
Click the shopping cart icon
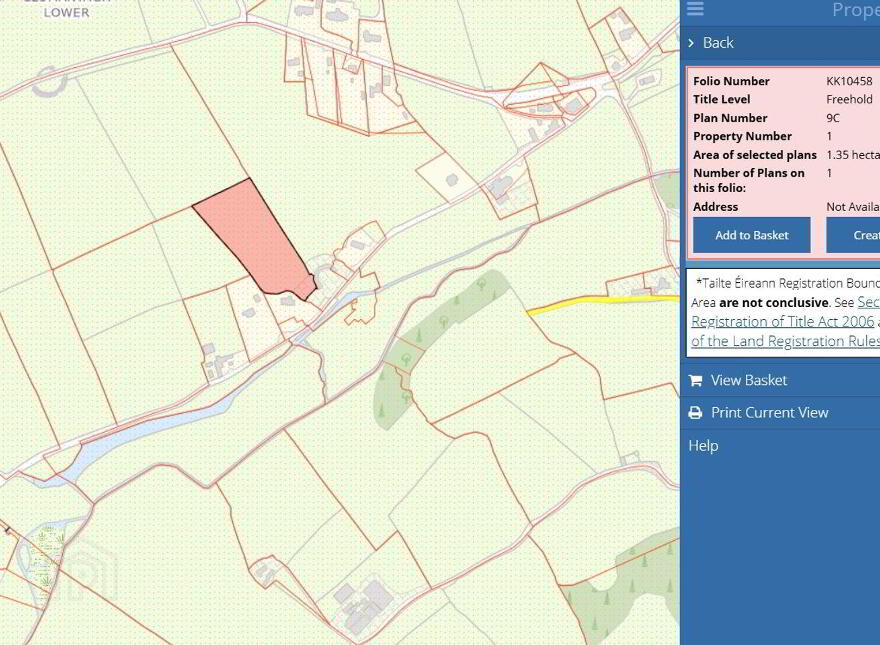pyautogui.click(x=695, y=381)
